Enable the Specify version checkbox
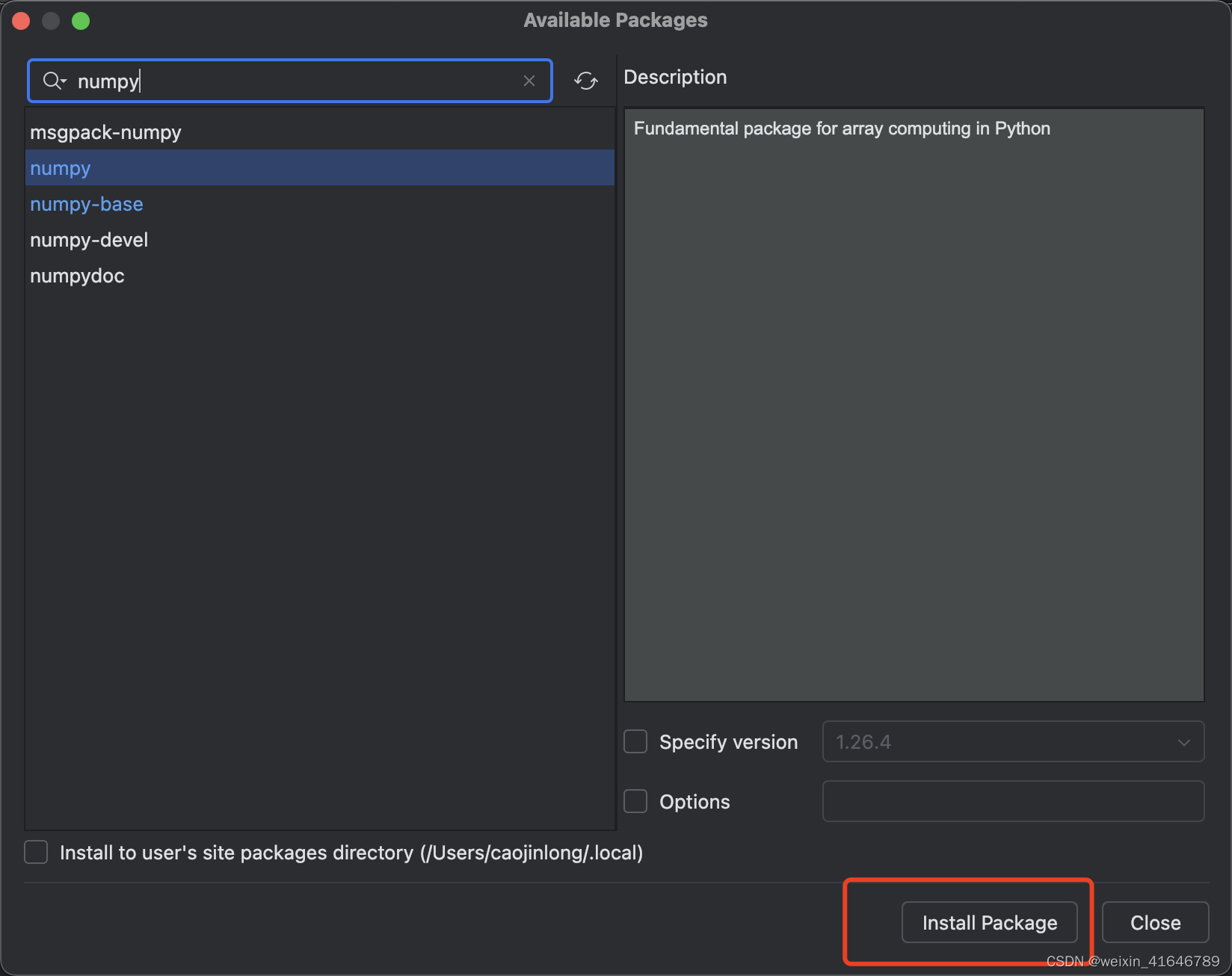The height and width of the screenshot is (976, 1232). tap(635, 741)
